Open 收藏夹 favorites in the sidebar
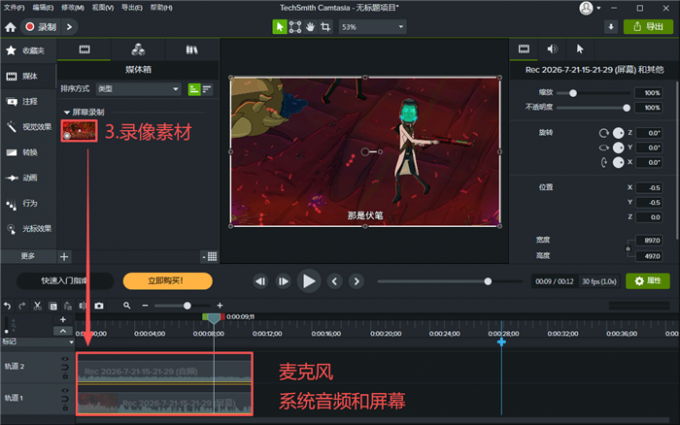Image resolution: width=680 pixels, height=425 pixels. [x=26, y=51]
